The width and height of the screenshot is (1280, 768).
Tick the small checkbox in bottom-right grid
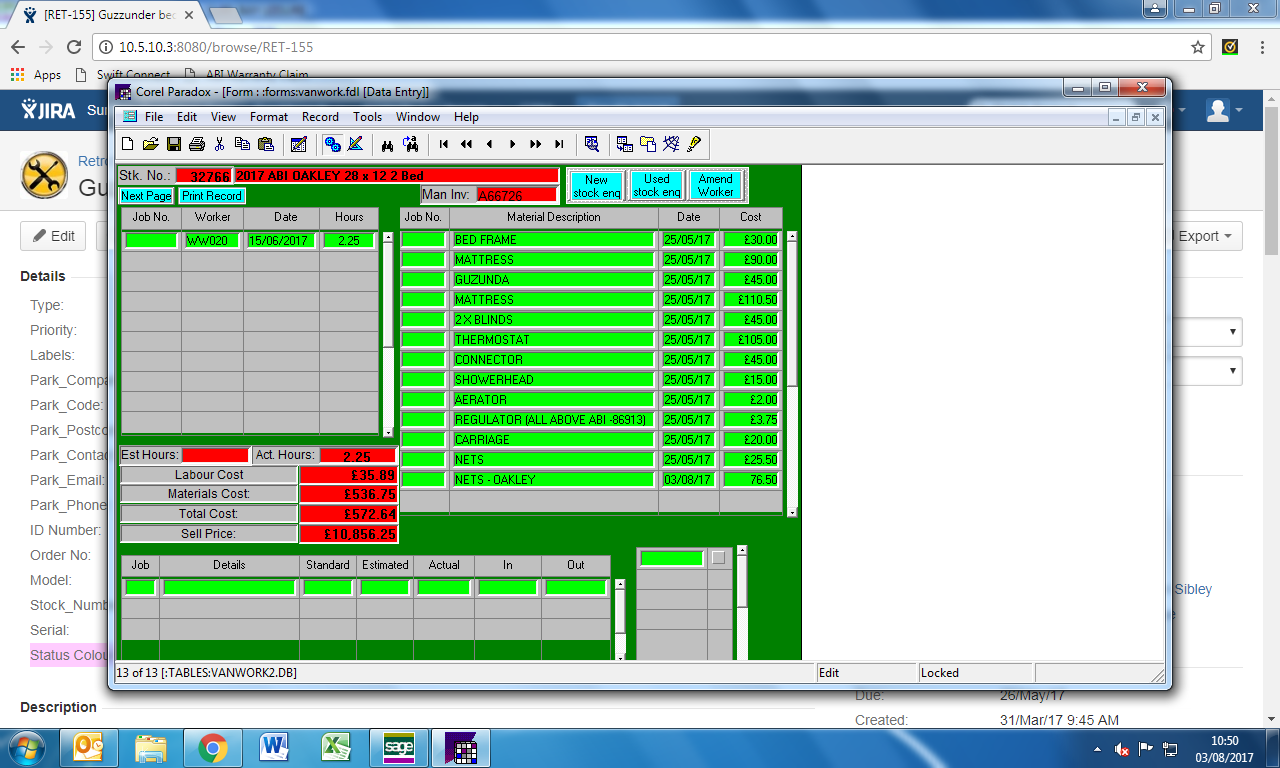click(718, 558)
